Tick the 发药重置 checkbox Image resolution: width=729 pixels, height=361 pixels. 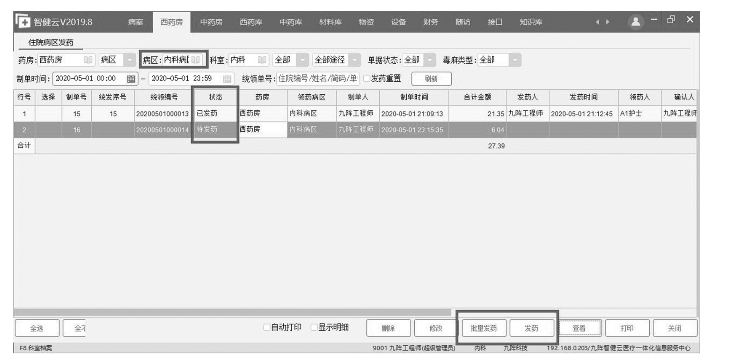point(366,79)
